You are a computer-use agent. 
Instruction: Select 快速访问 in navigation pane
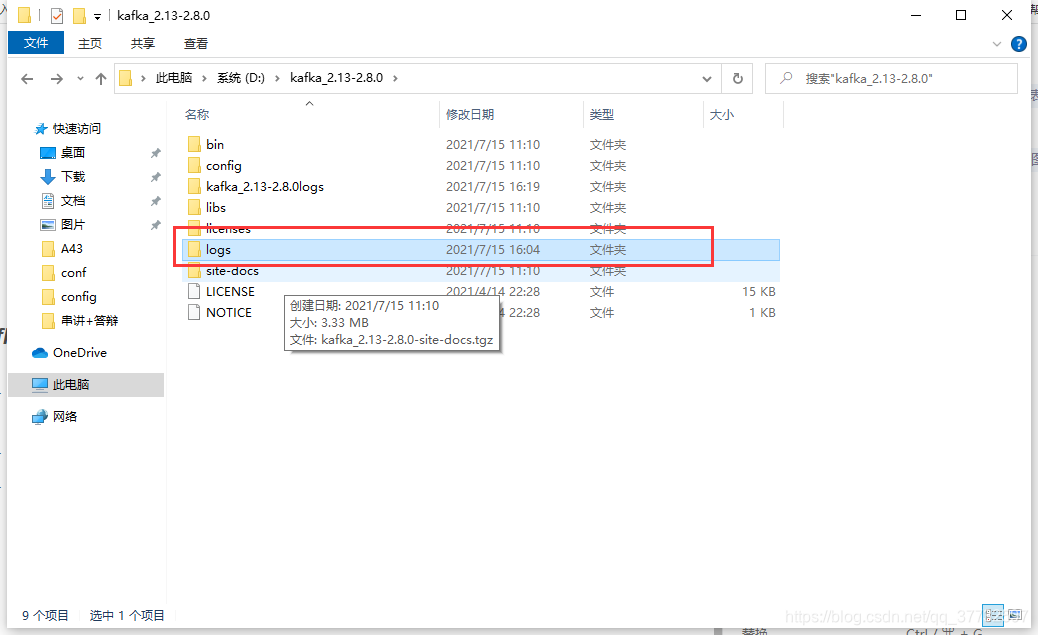pos(68,128)
